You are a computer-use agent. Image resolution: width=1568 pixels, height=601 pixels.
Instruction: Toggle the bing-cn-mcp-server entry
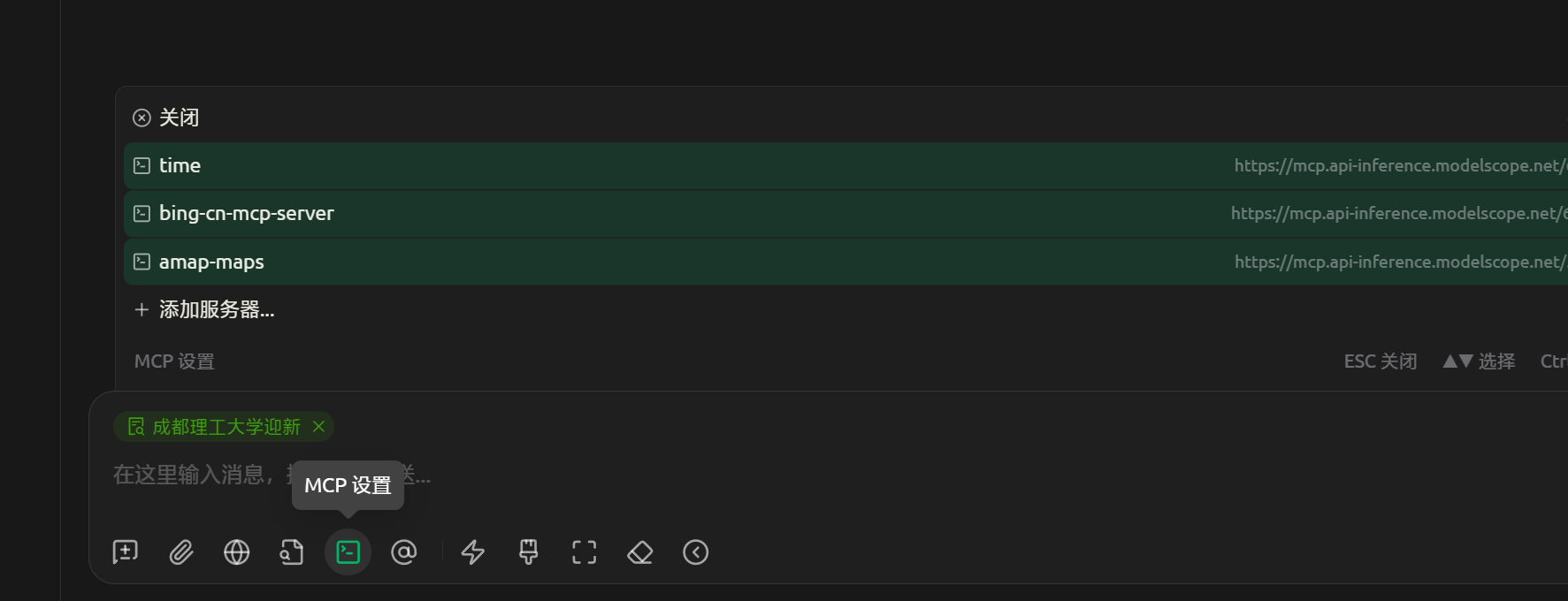(246, 214)
